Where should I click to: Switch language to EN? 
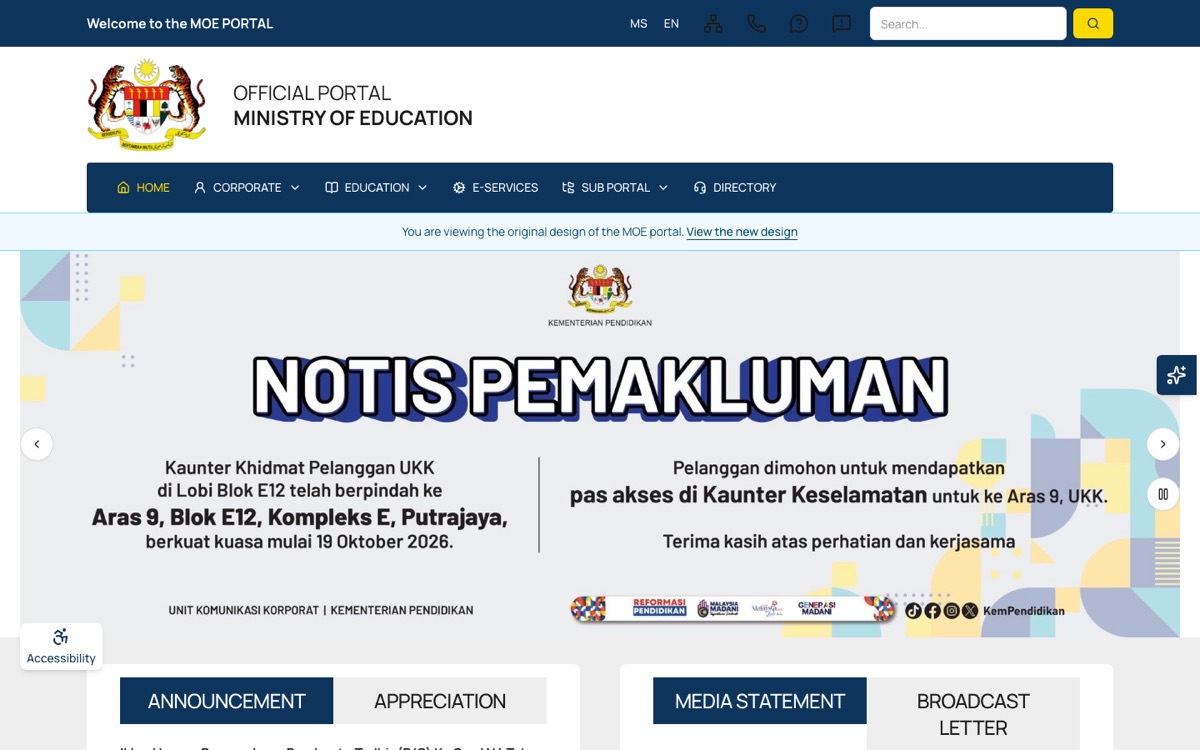click(x=671, y=23)
